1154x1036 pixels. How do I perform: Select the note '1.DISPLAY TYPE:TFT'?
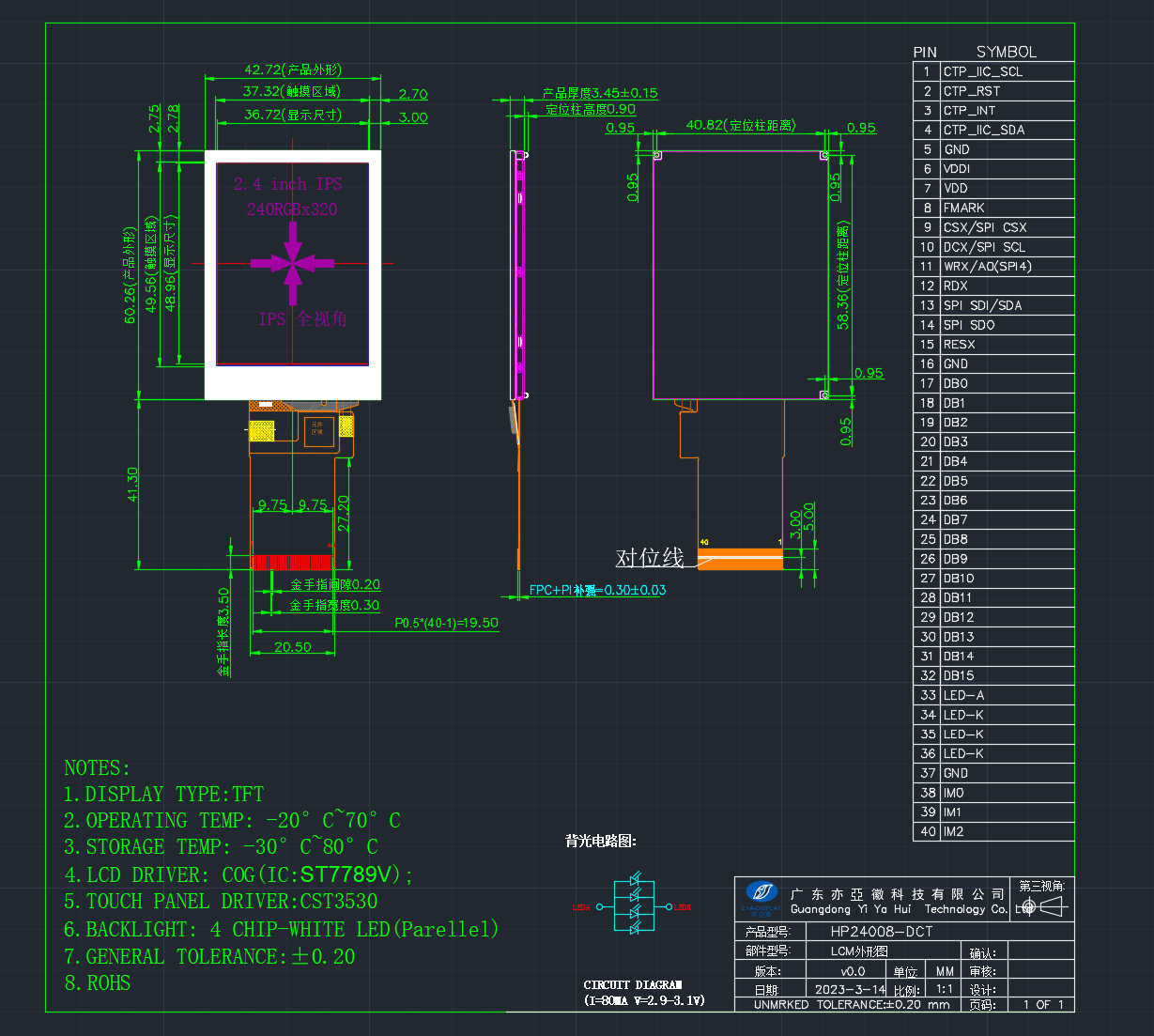tap(163, 795)
